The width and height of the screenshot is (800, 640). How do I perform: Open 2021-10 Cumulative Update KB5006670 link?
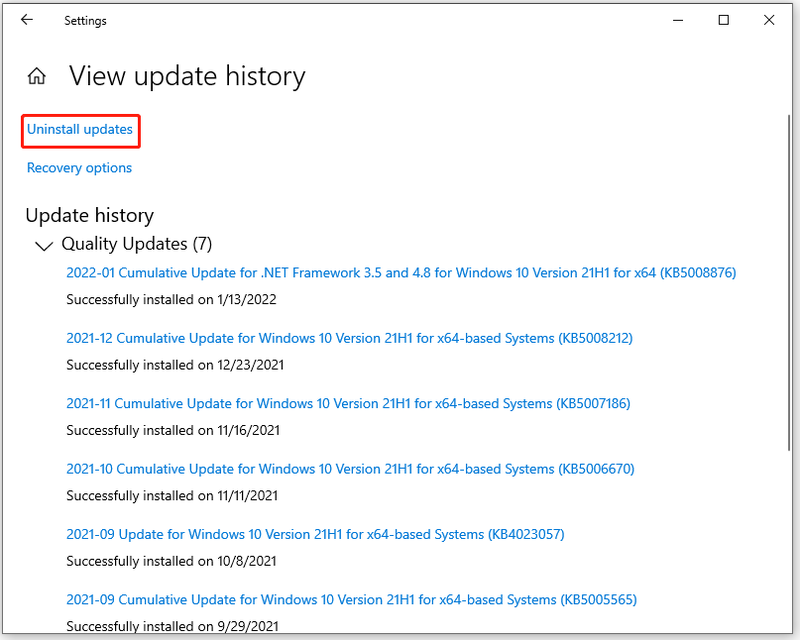[350, 469]
